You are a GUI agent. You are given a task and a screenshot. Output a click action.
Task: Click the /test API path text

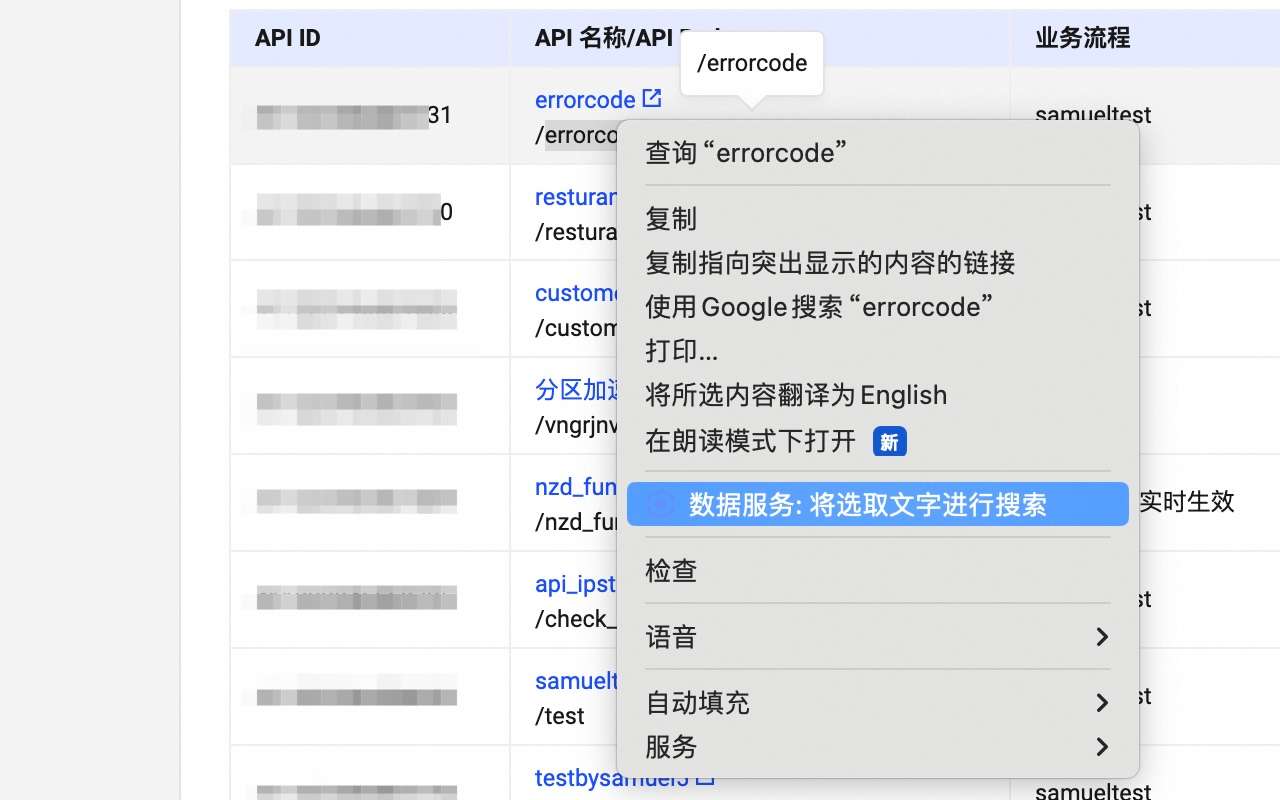click(560, 716)
